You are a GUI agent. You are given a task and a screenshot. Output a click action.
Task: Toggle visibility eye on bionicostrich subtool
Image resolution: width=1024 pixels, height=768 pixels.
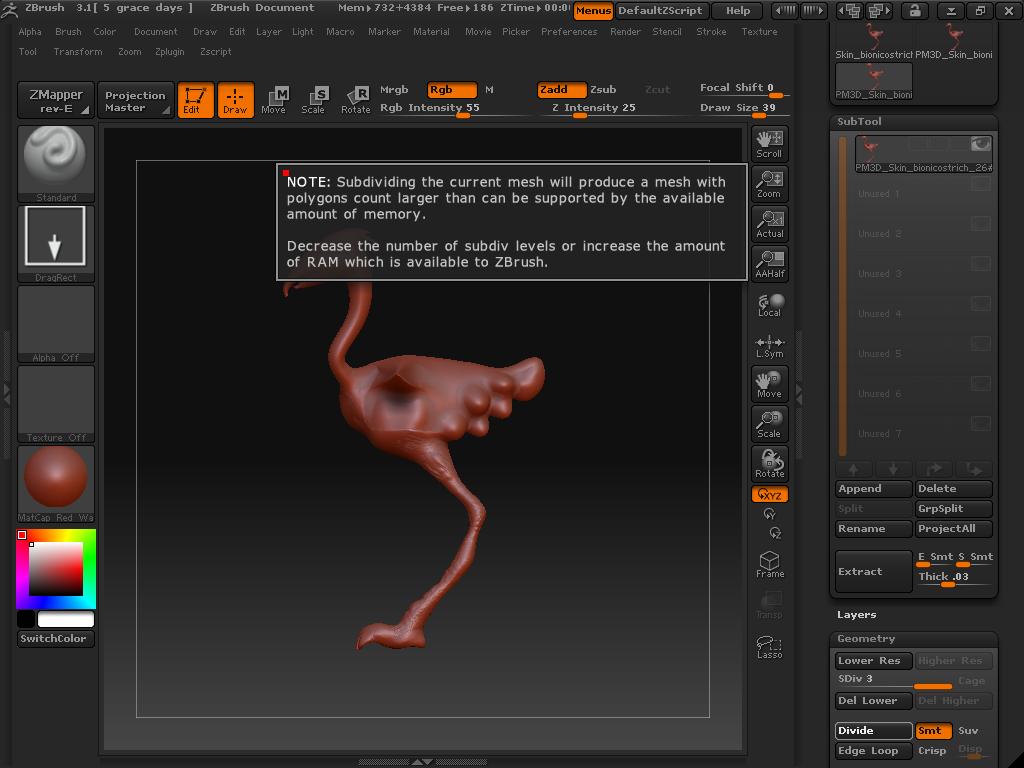click(x=980, y=145)
